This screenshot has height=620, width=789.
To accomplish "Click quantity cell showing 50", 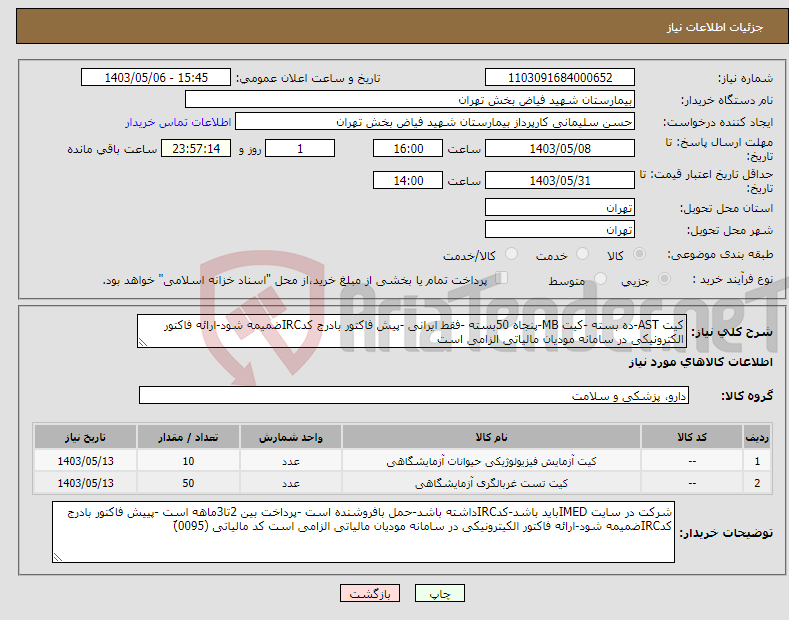I will (x=188, y=483).
